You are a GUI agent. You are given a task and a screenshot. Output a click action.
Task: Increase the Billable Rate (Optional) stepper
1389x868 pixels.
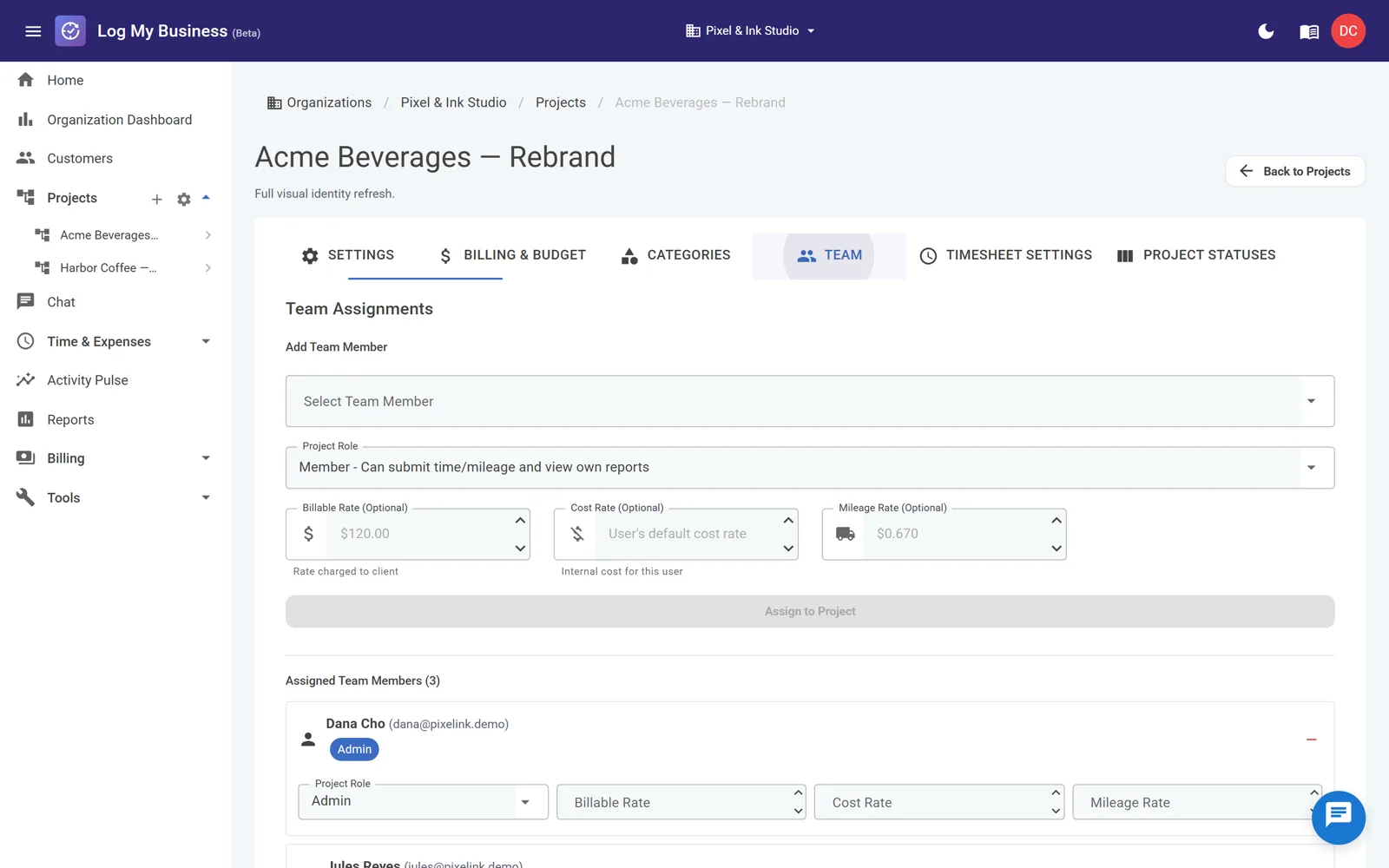point(520,521)
